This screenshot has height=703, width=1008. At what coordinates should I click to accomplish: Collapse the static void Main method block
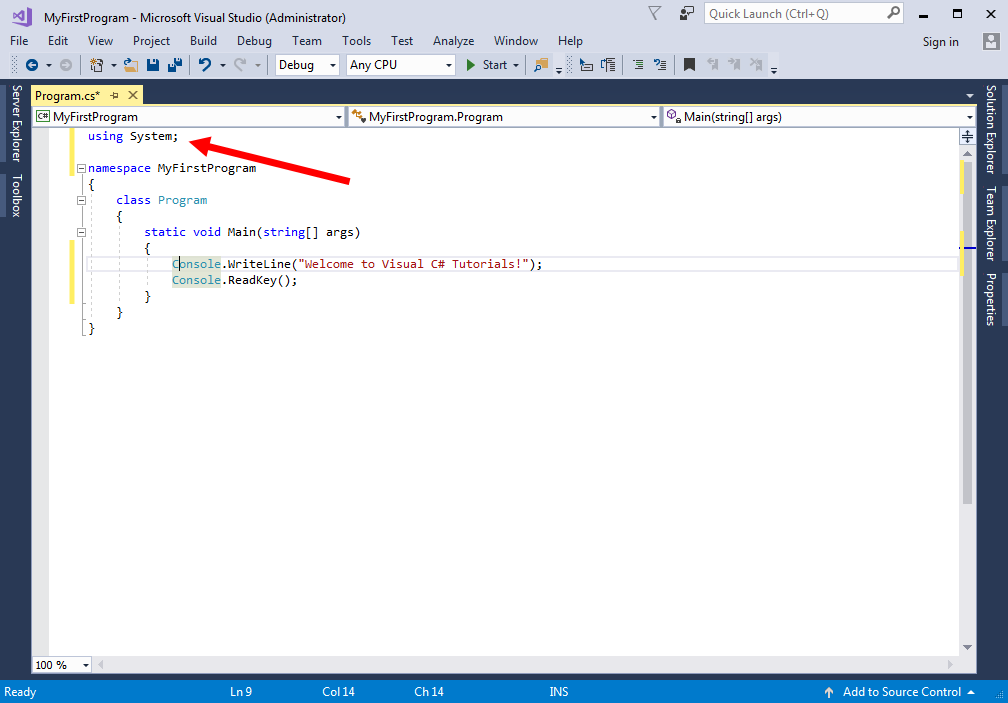click(81, 233)
